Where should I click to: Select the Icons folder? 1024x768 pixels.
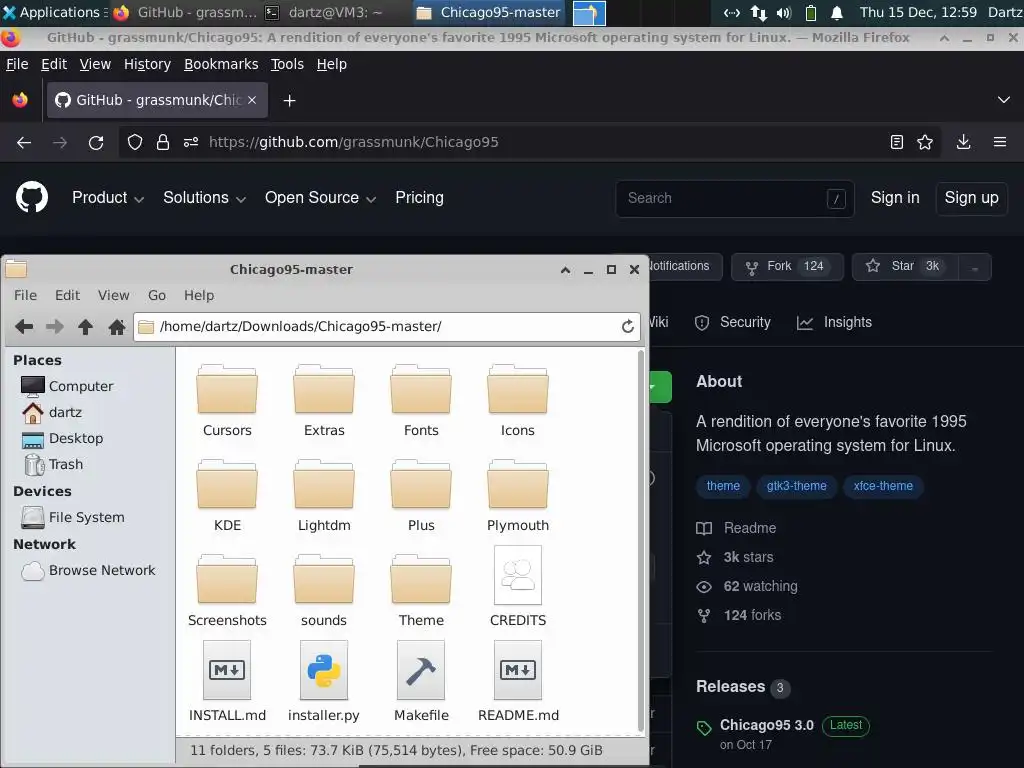[x=518, y=401]
